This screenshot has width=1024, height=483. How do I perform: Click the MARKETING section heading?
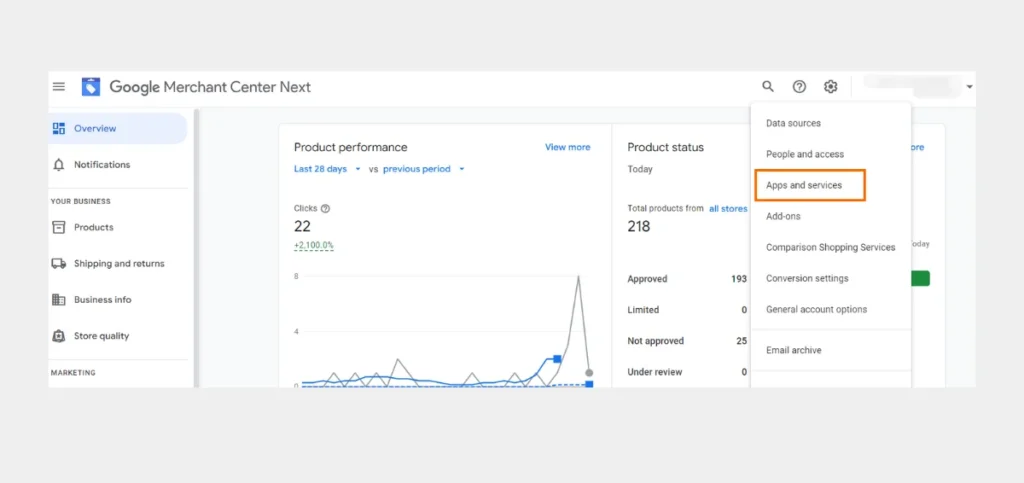pyautogui.click(x=73, y=373)
